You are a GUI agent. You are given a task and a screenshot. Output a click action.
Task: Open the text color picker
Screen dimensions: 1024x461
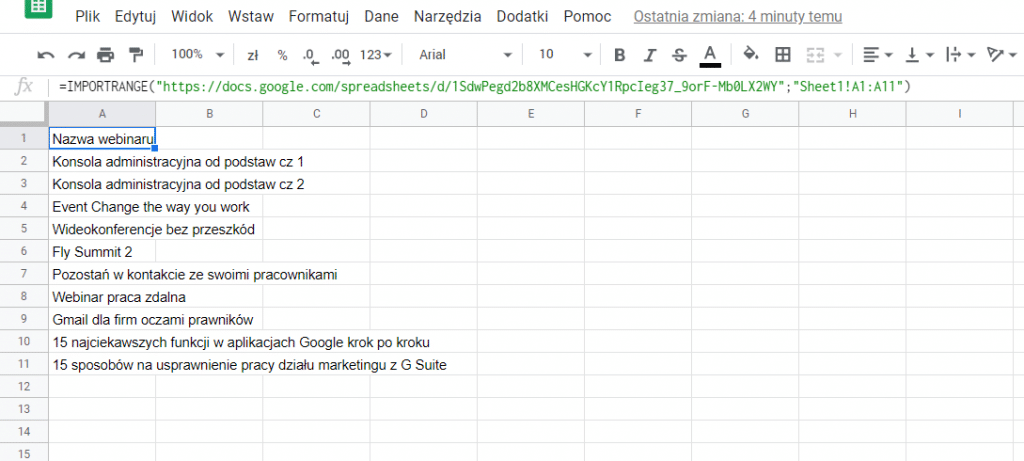click(710, 55)
